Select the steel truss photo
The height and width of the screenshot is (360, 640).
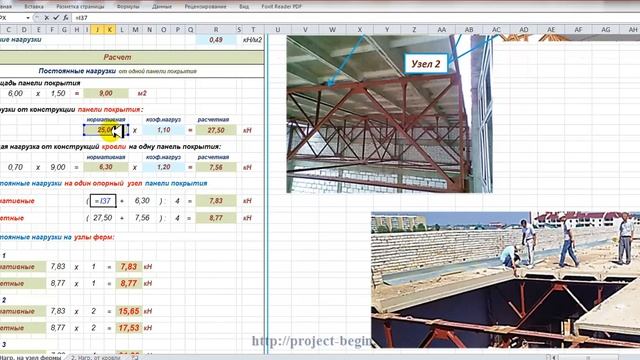coord(389,113)
